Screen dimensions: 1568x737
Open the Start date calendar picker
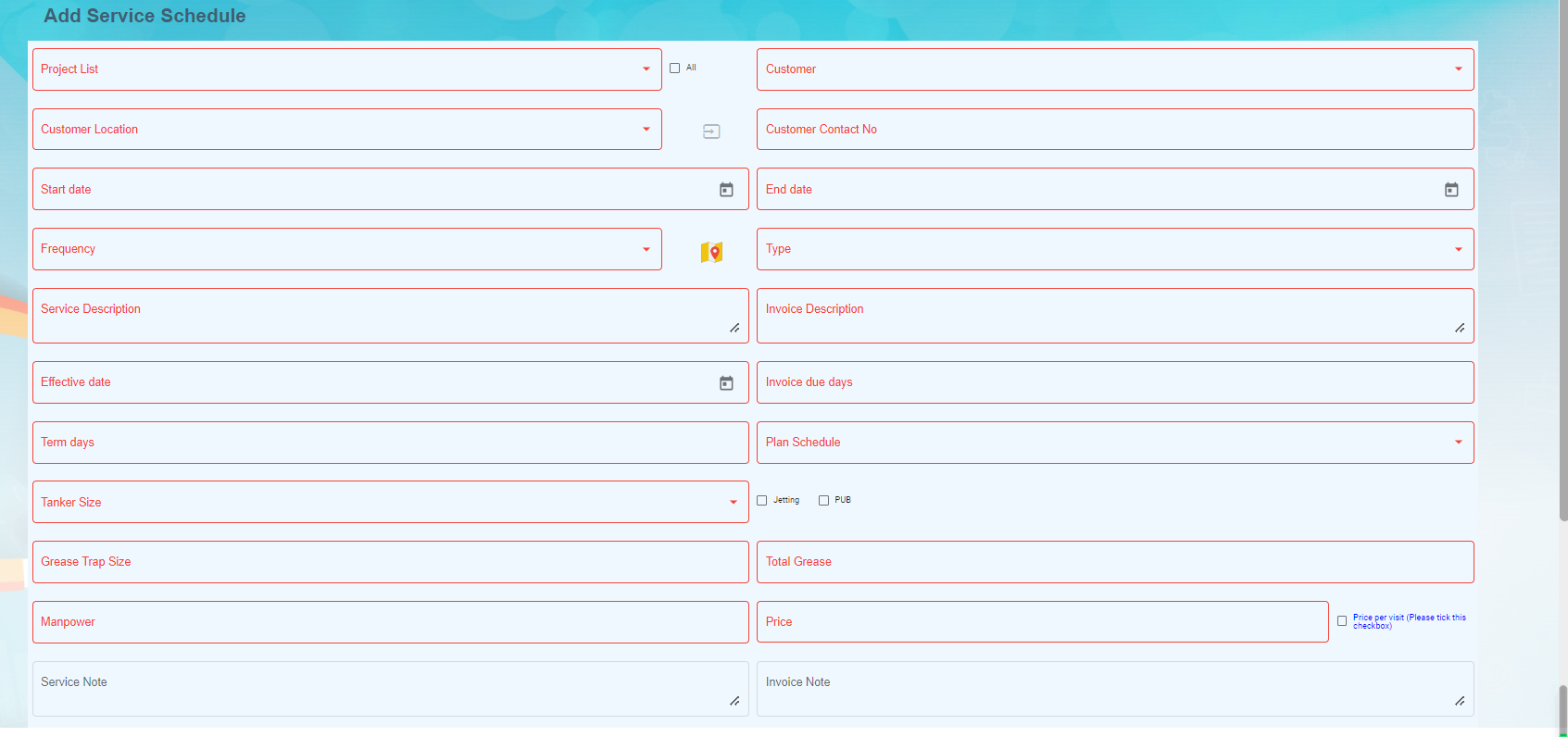click(726, 190)
